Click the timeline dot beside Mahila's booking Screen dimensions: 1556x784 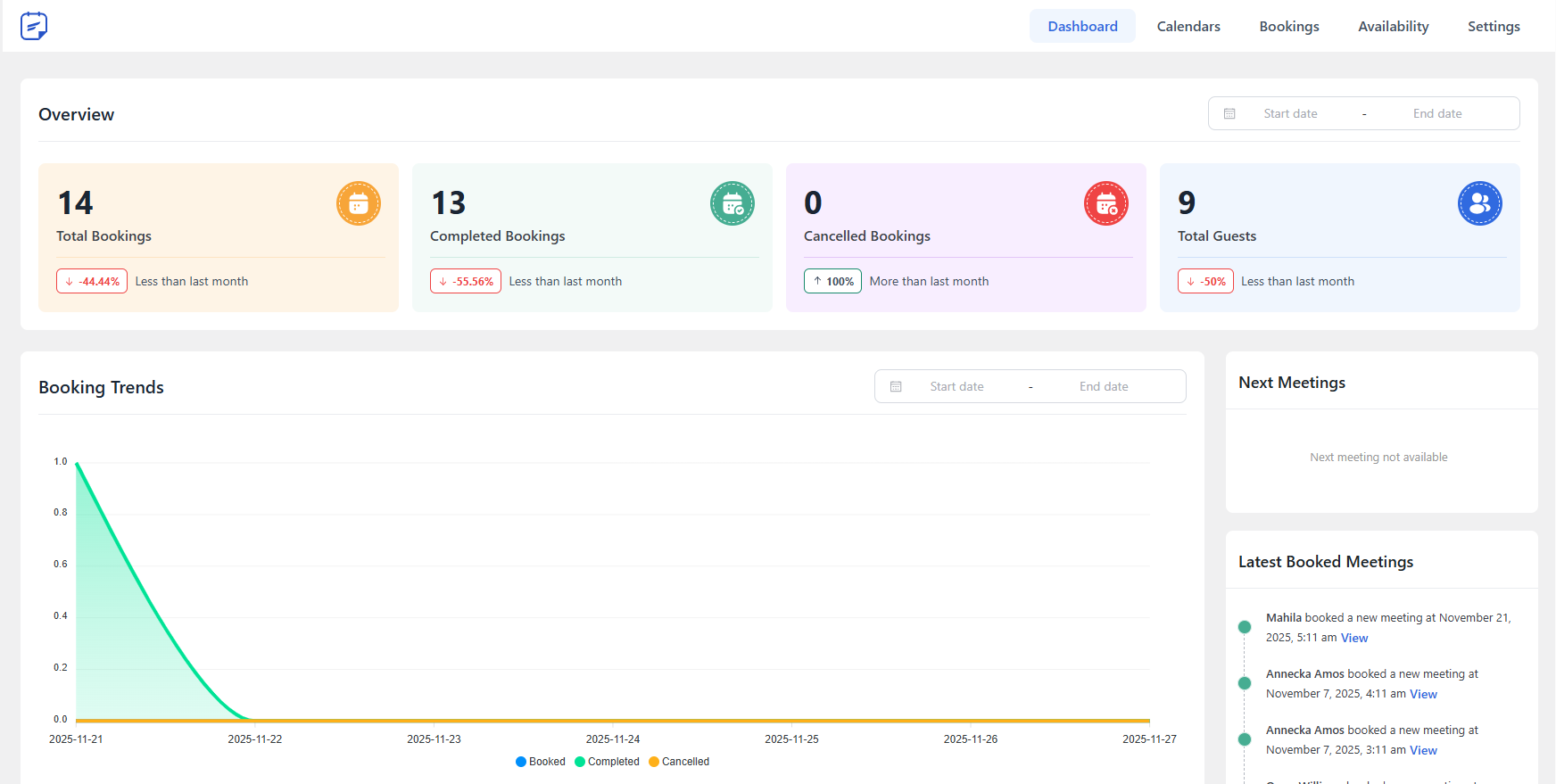(x=1245, y=627)
